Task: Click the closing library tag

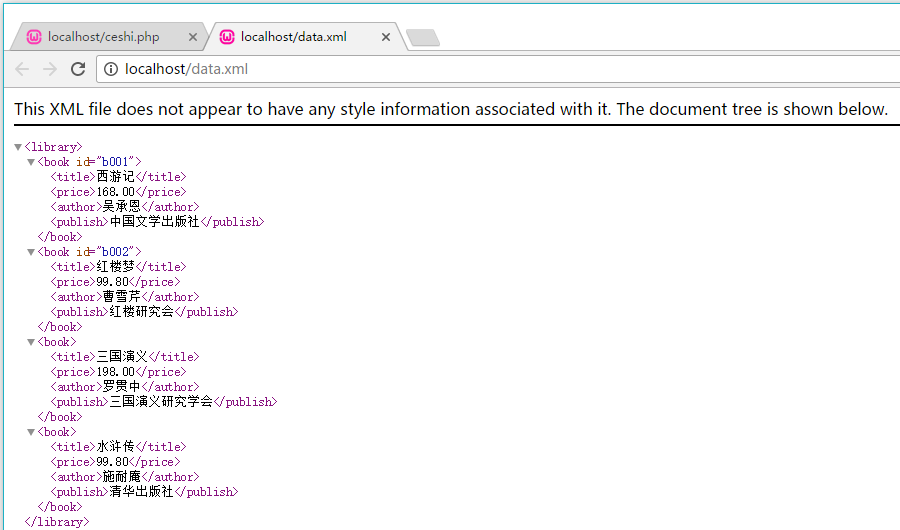Action: pyautogui.click(x=57, y=522)
